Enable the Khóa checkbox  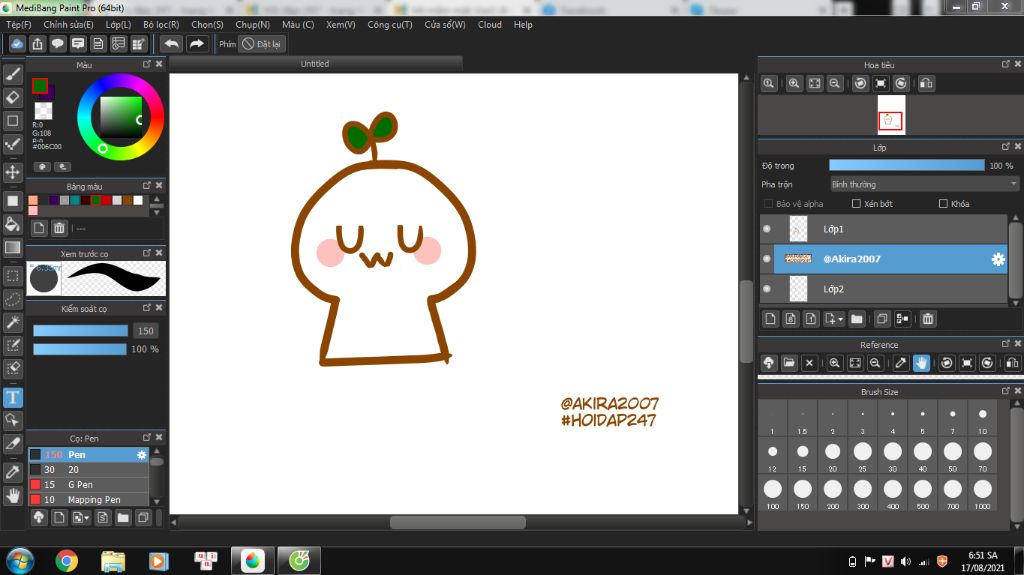[x=943, y=204]
